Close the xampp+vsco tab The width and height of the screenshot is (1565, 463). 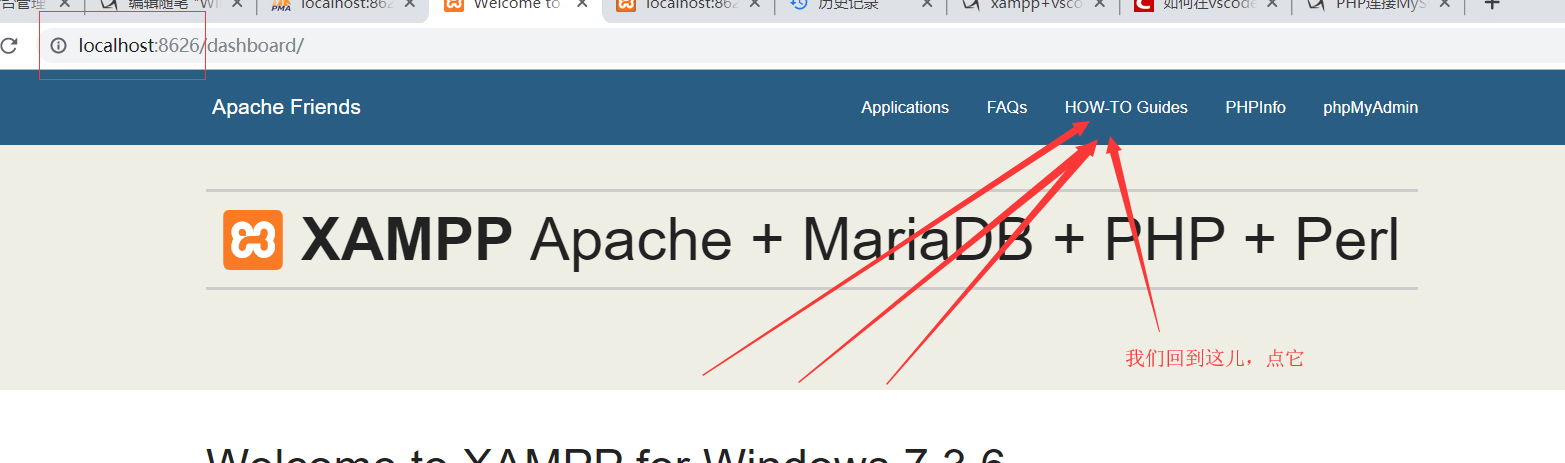tap(1100, 4)
